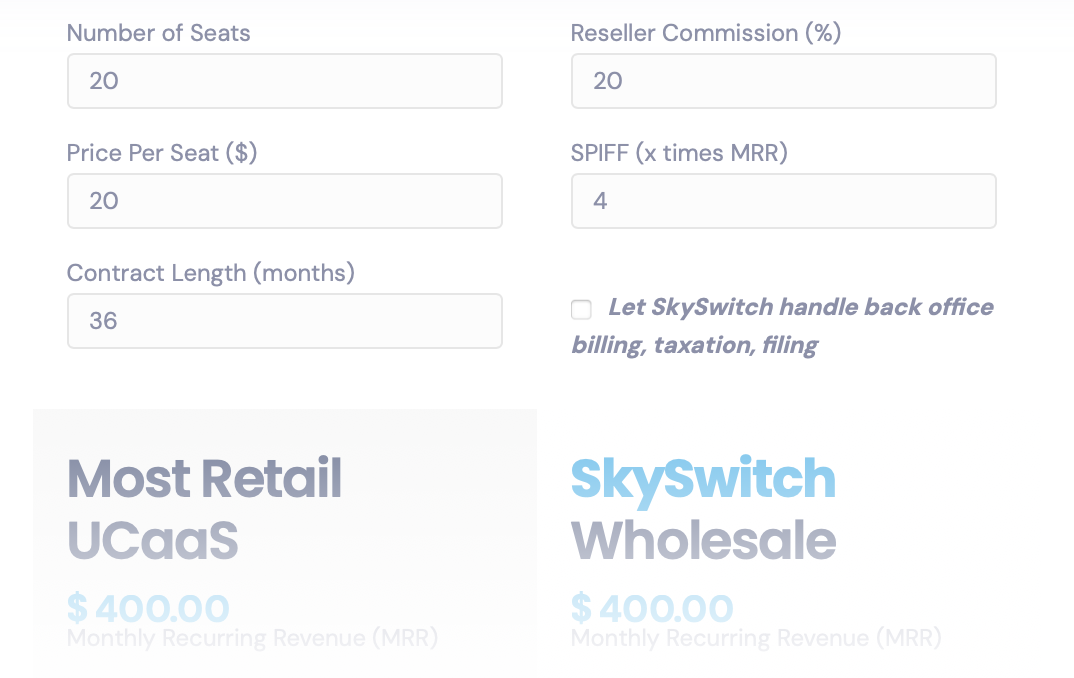Click the 'SPIFF (x times MRR)' label

tap(679, 153)
